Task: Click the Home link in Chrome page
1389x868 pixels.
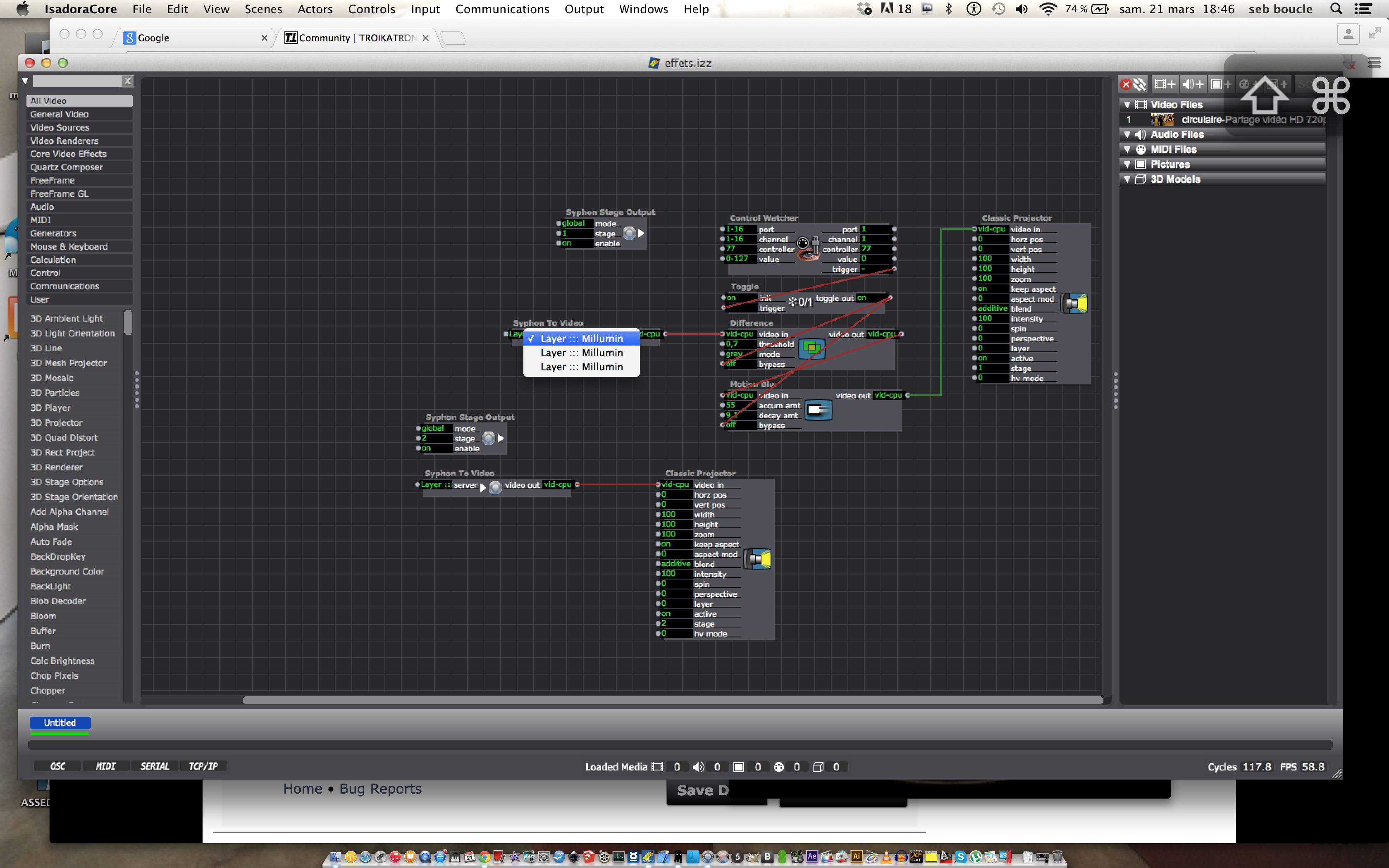Action: [303, 789]
